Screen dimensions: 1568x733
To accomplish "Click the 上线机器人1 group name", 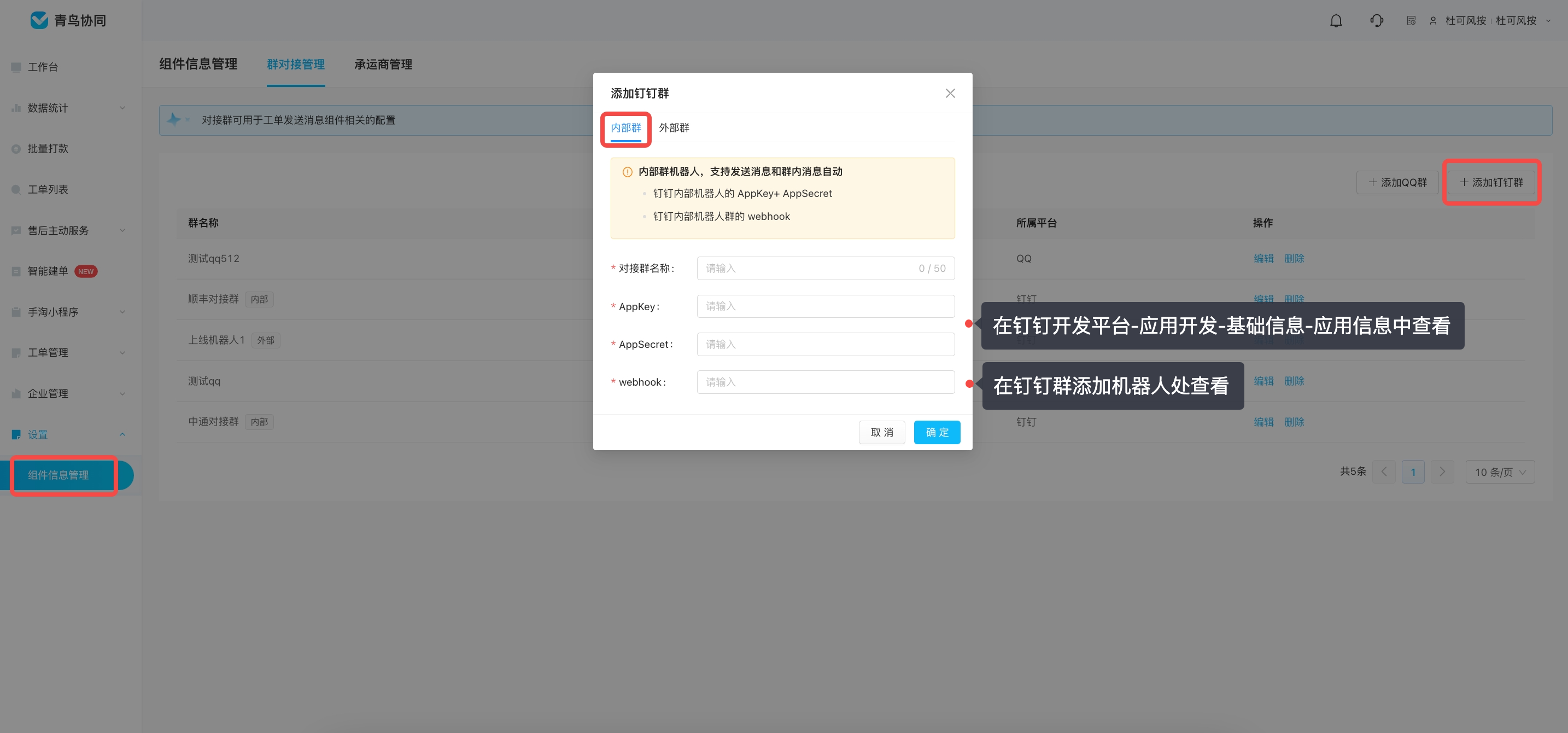I will pyautogui.click(x=216, y=340).
